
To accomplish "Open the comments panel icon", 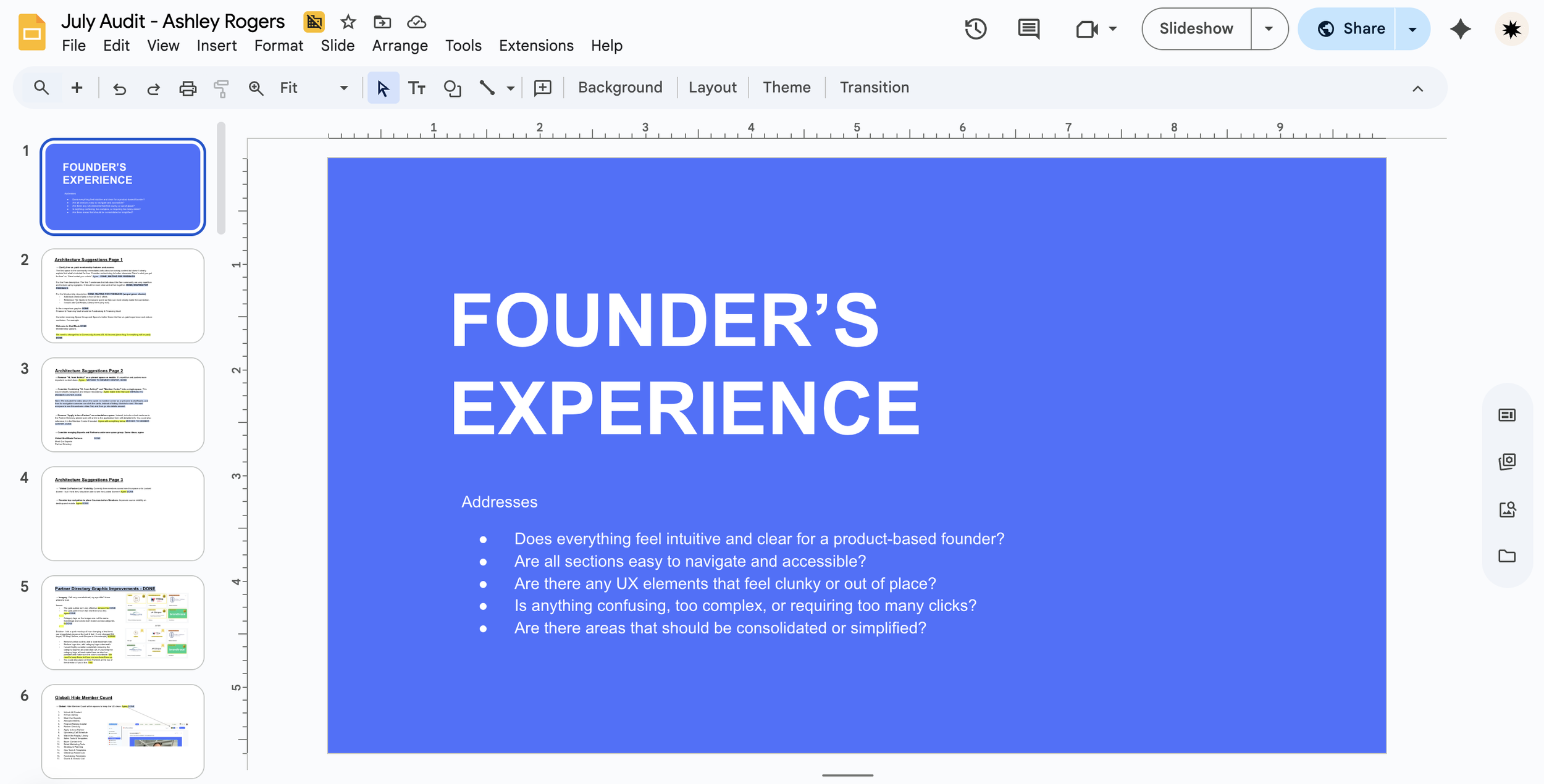I will tap(1028, 29).
